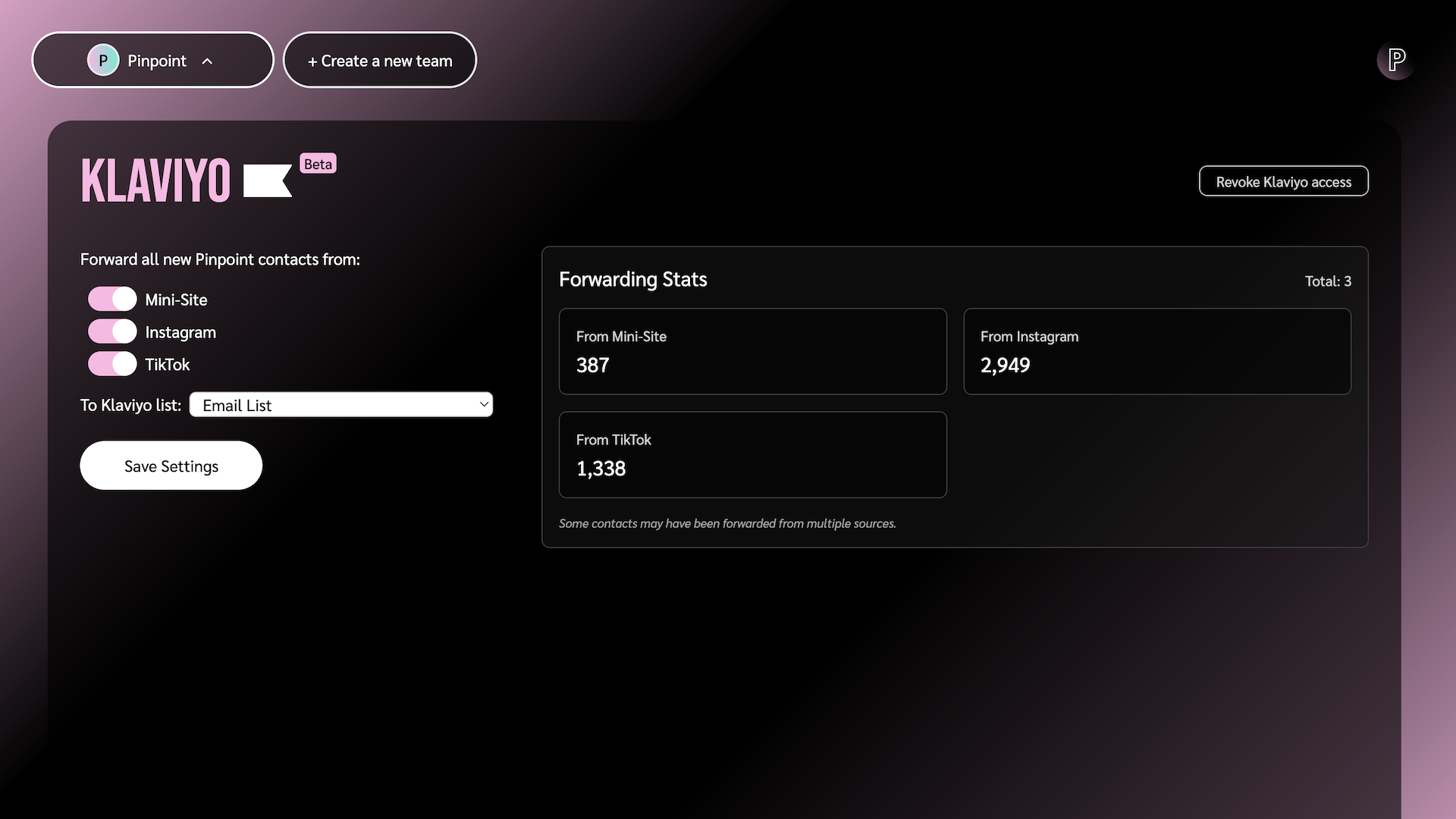
Task: Click the Total: 3 text
Action: [x=1328, y=281]
